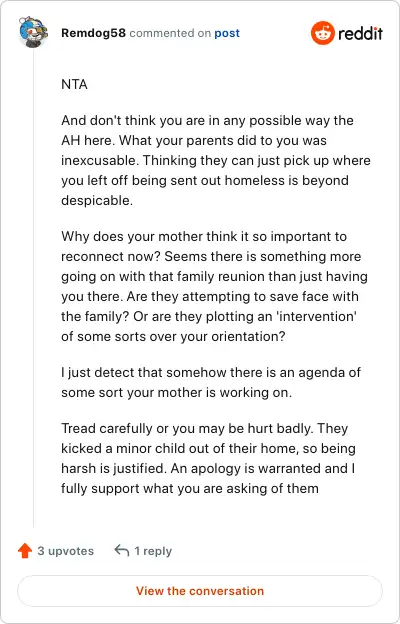Click the gray "commented on" text

(x=170, y=33)
